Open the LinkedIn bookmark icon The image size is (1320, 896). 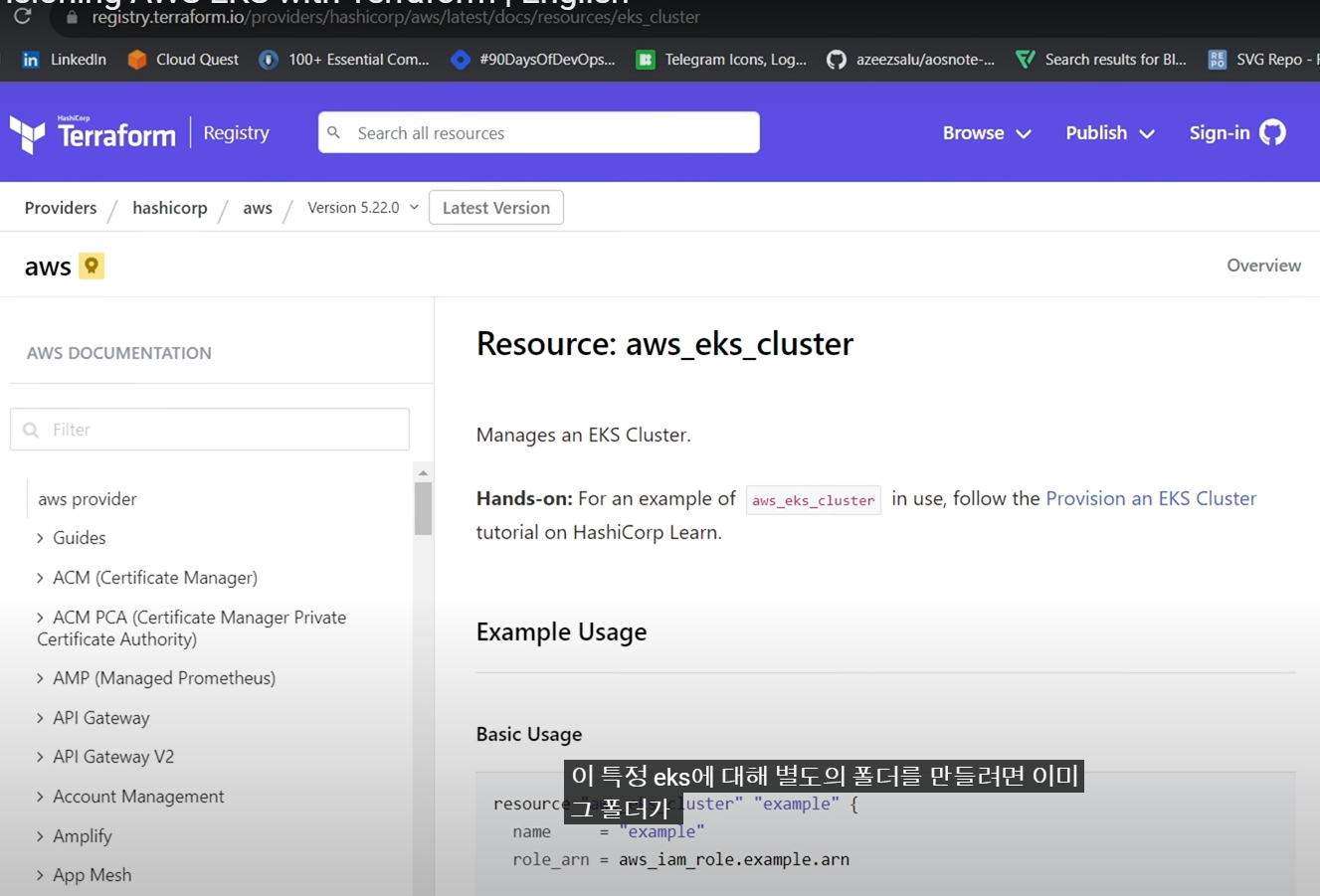pos(31,60)
